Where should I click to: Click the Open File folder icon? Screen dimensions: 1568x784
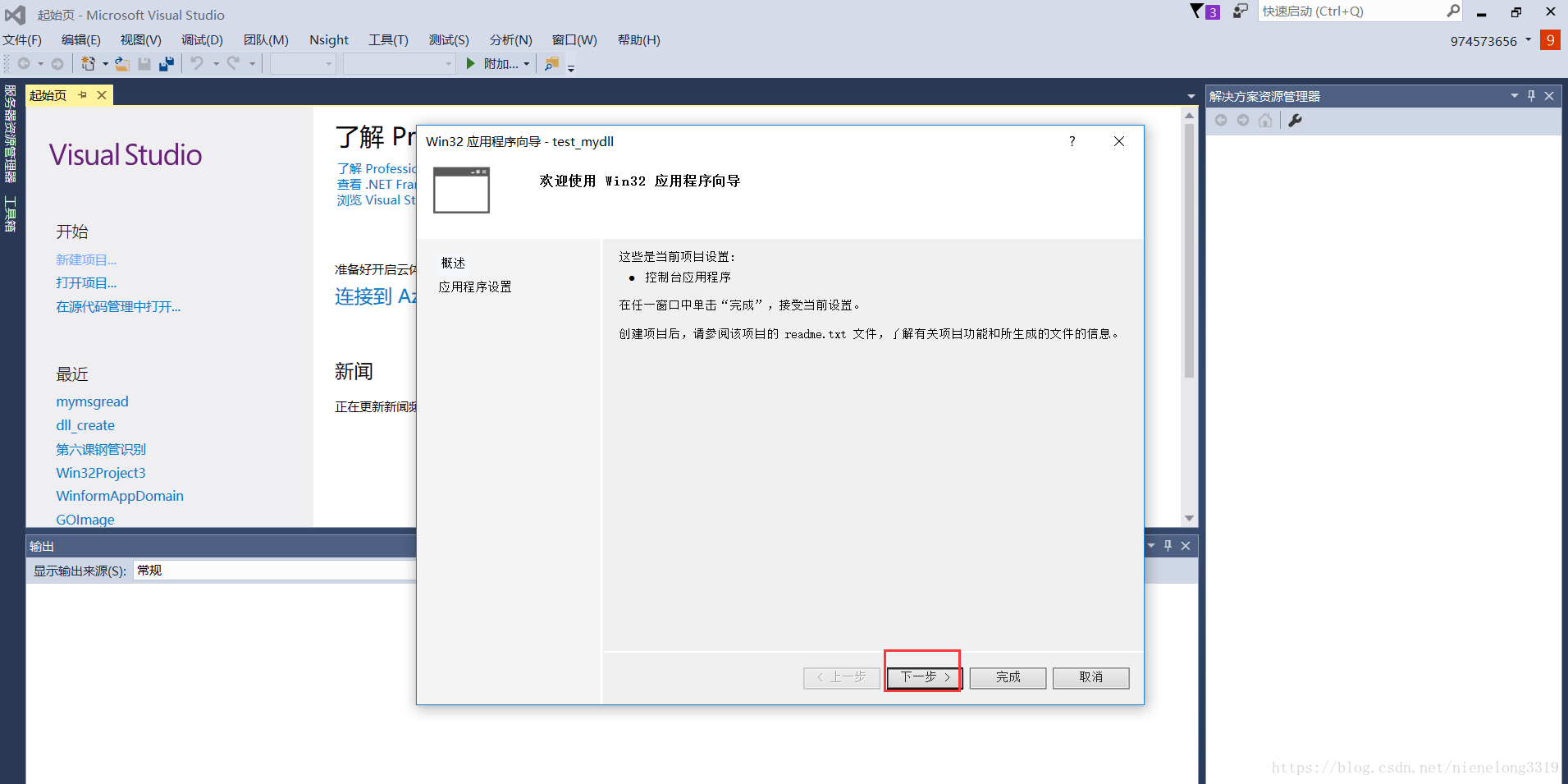click(x=122, y=63)
